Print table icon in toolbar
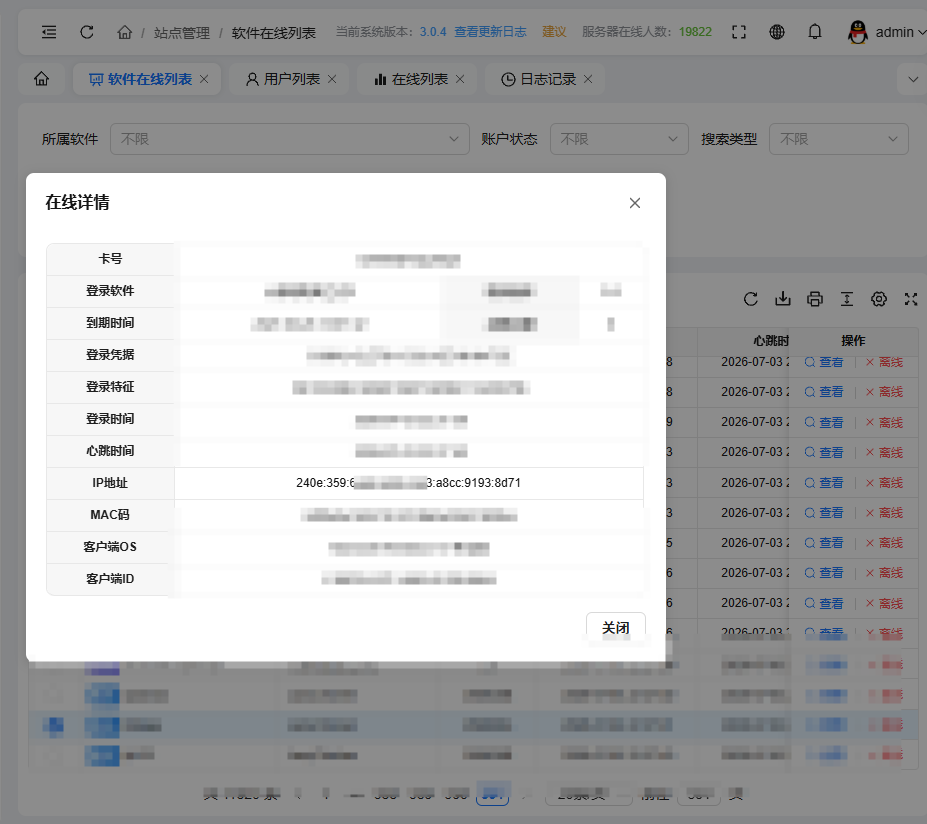Image resolution: width=927 pixels, height=824 pixels. pyautogui.click(x=815, y=299)
